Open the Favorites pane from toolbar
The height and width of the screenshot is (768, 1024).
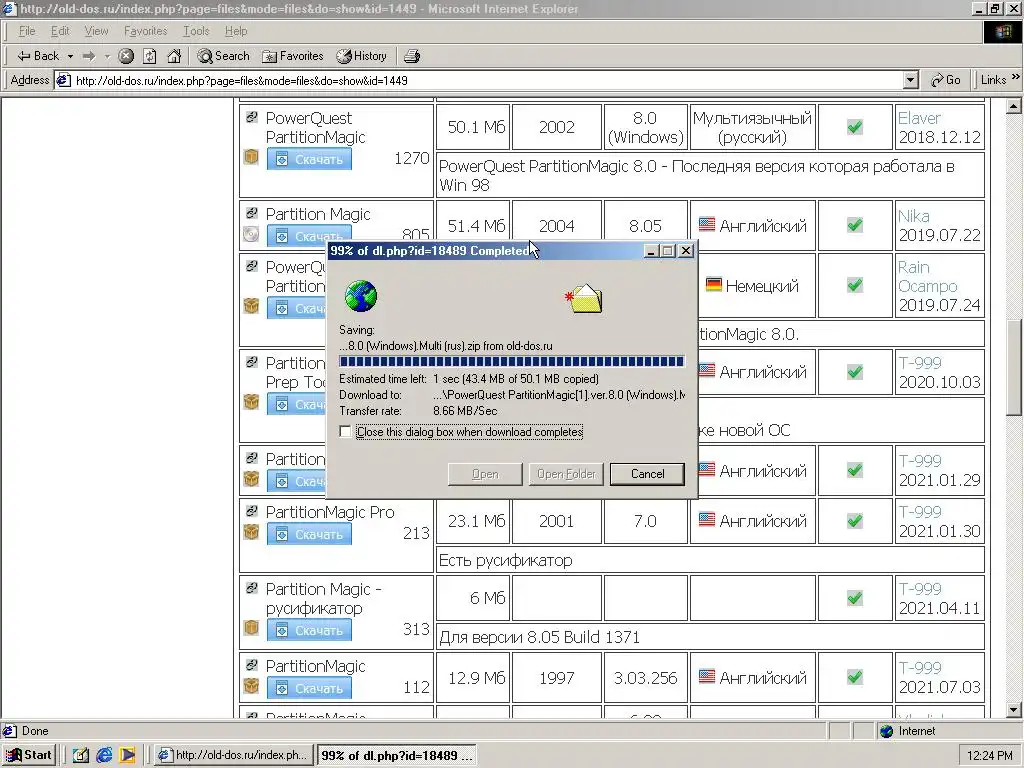[x=292, y=56]
